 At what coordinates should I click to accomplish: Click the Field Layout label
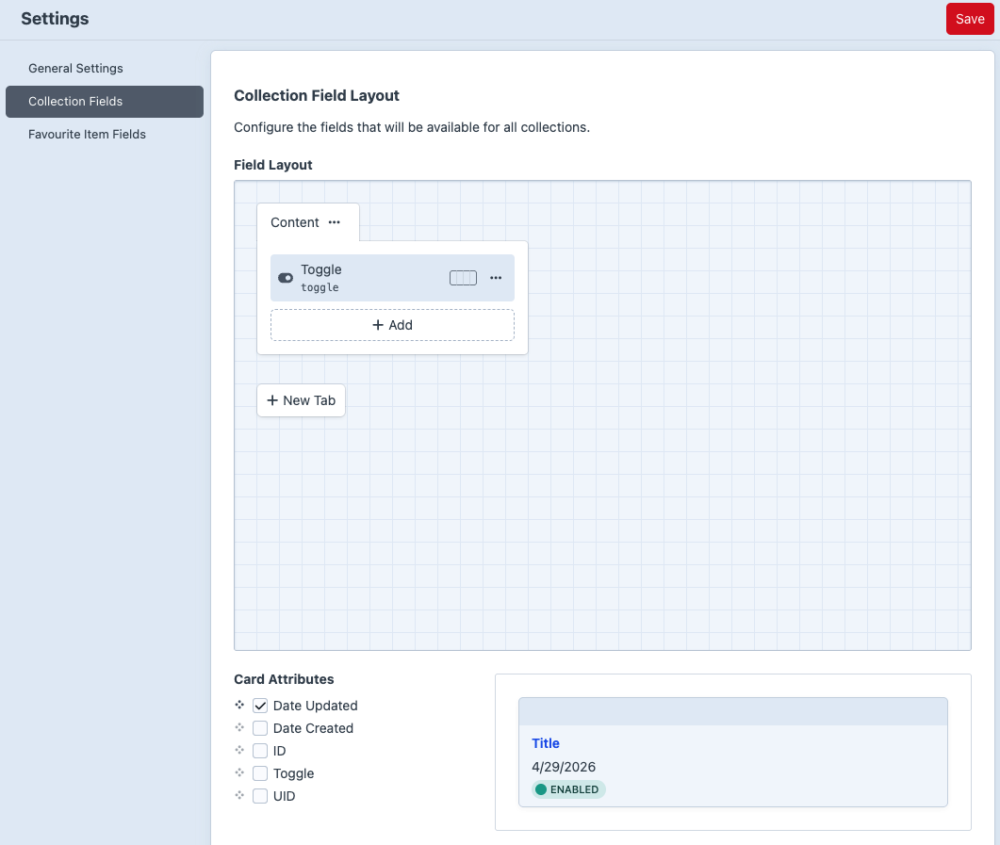coord(273,165)
